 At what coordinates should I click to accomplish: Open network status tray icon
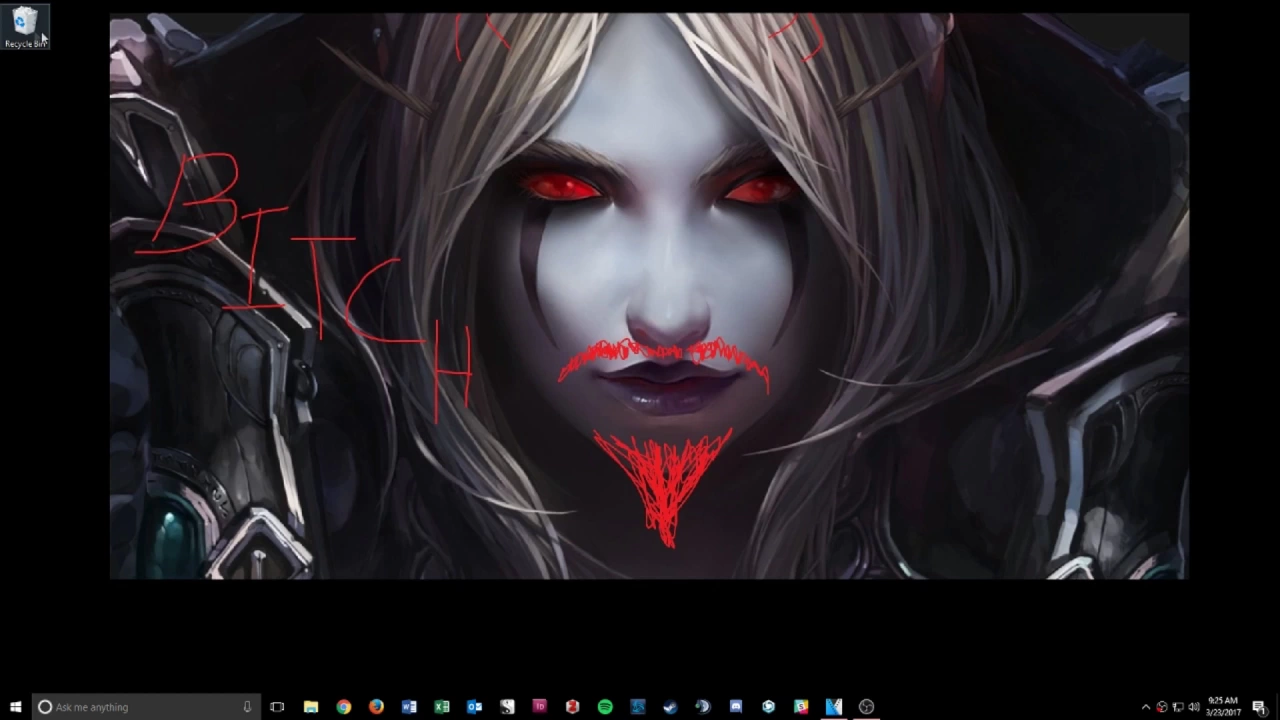tap(1178, 707)
